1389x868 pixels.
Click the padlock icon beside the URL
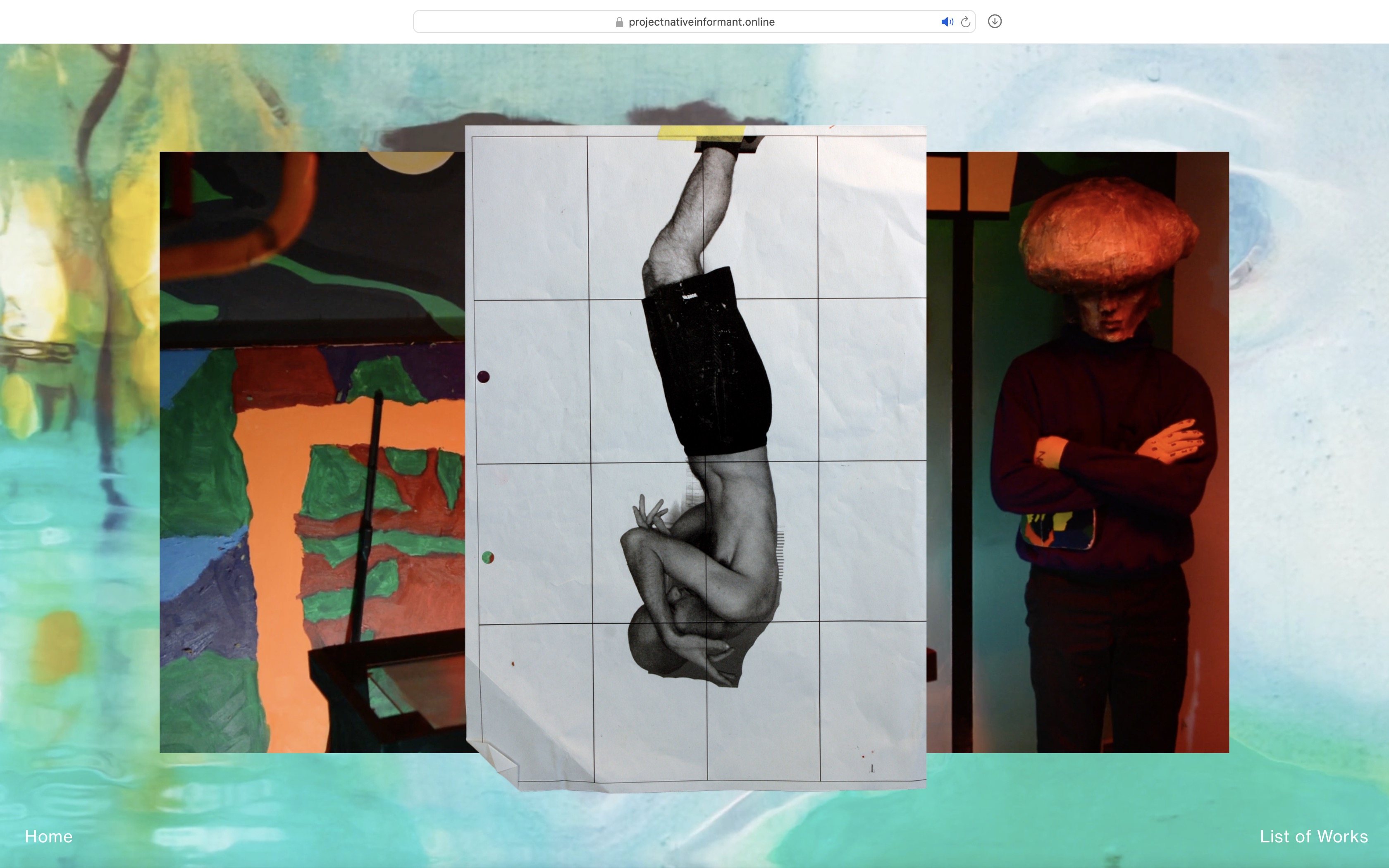[619, 22]
